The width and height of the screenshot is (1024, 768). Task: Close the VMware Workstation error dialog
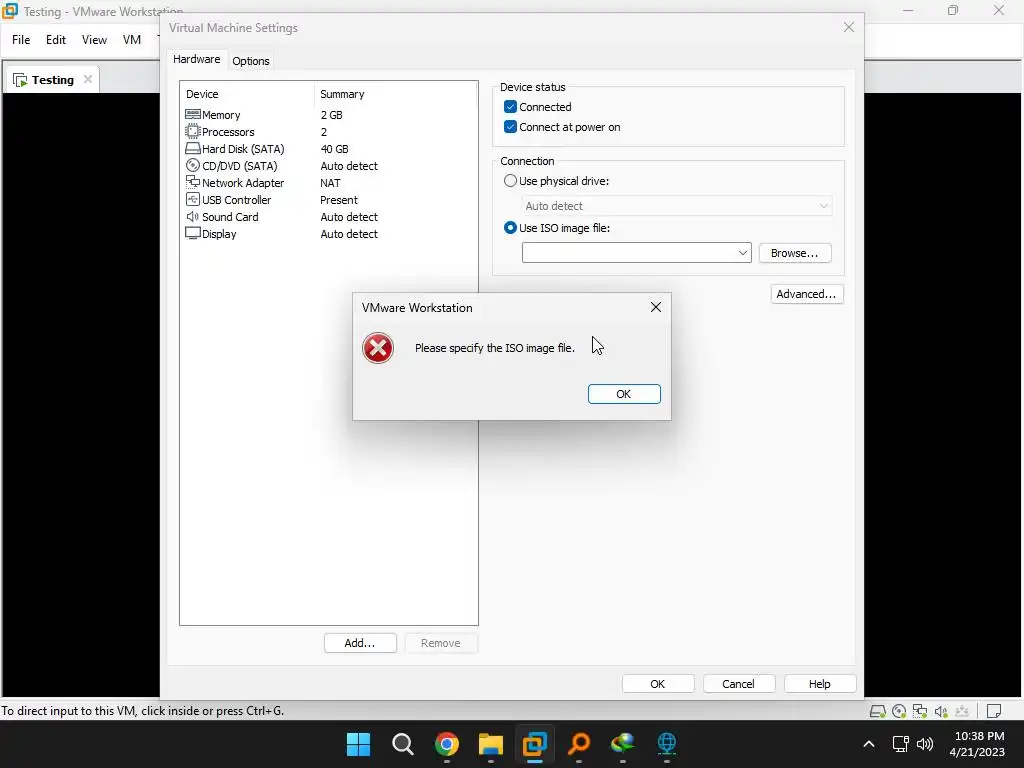pos(656,307)
